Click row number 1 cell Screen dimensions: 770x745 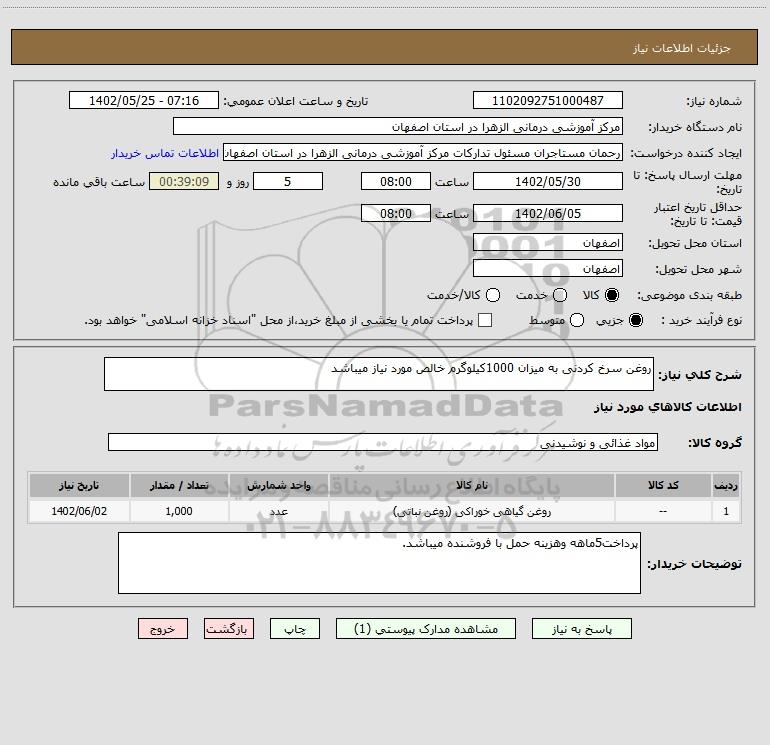tap(726, 512)
